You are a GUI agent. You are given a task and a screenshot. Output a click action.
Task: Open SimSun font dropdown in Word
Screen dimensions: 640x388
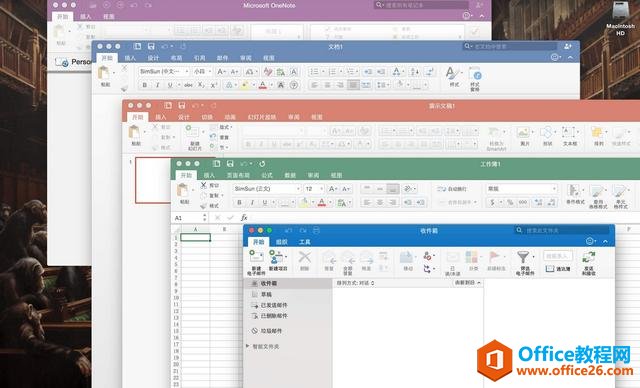click(x=187, y=71)
